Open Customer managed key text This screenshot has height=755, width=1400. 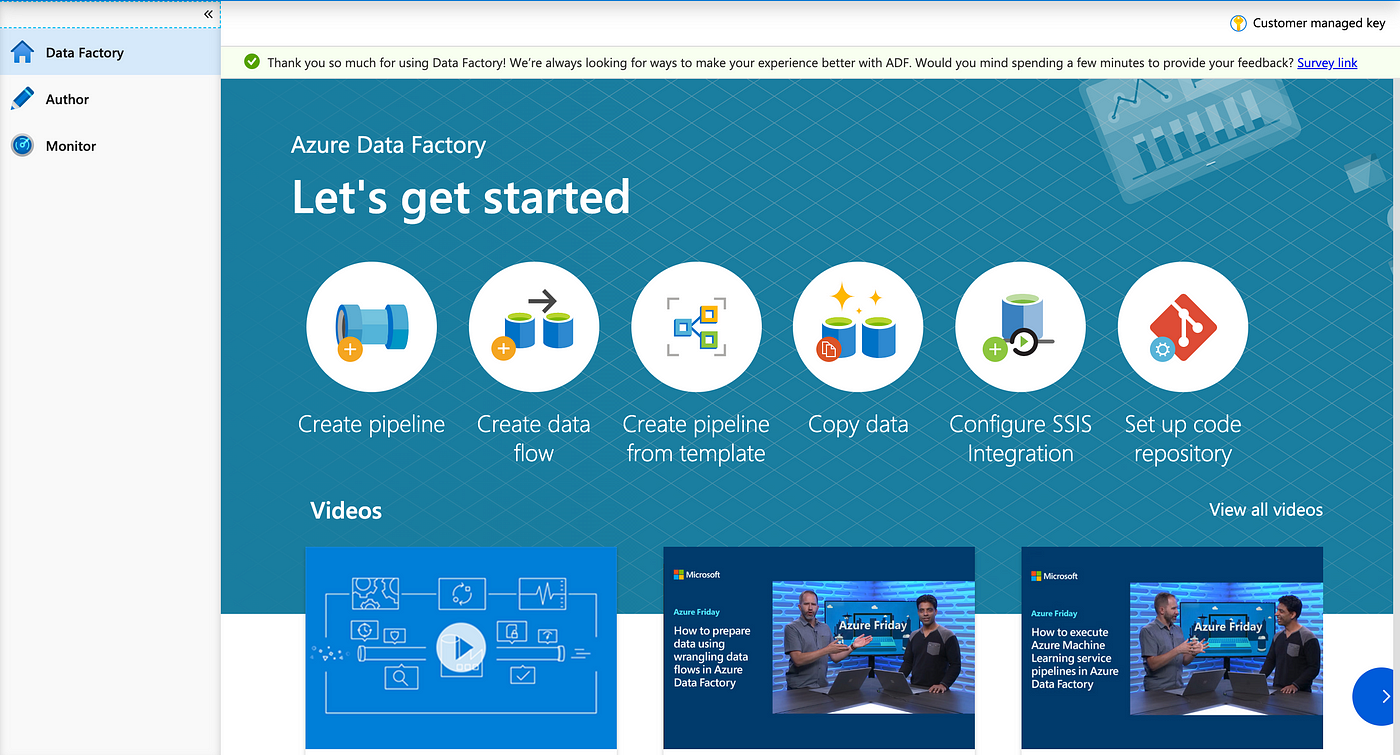[1319, 23]
